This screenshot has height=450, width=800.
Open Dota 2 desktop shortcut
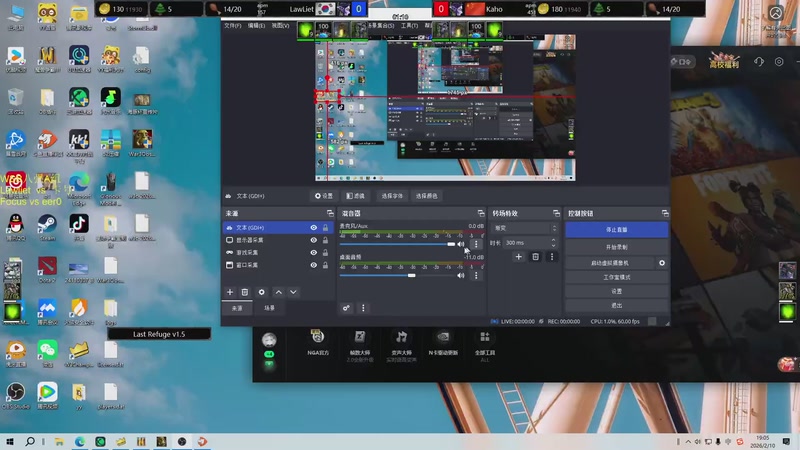(47, 270)
